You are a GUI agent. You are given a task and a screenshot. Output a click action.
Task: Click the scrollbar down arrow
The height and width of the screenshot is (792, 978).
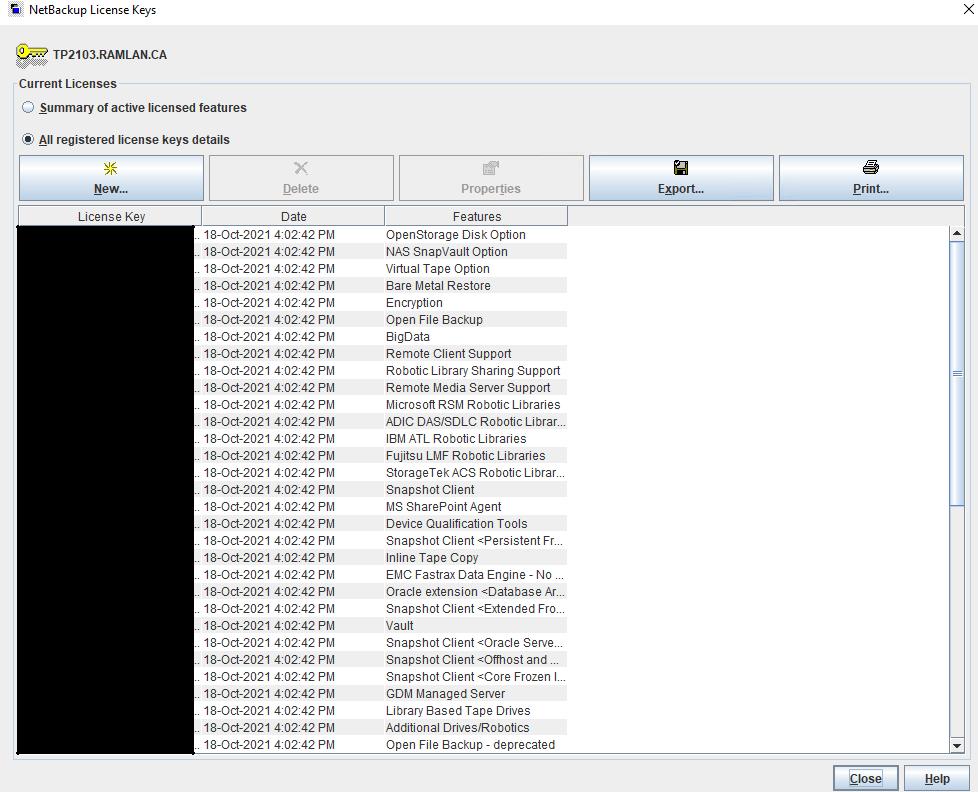(x=957, y=745)
